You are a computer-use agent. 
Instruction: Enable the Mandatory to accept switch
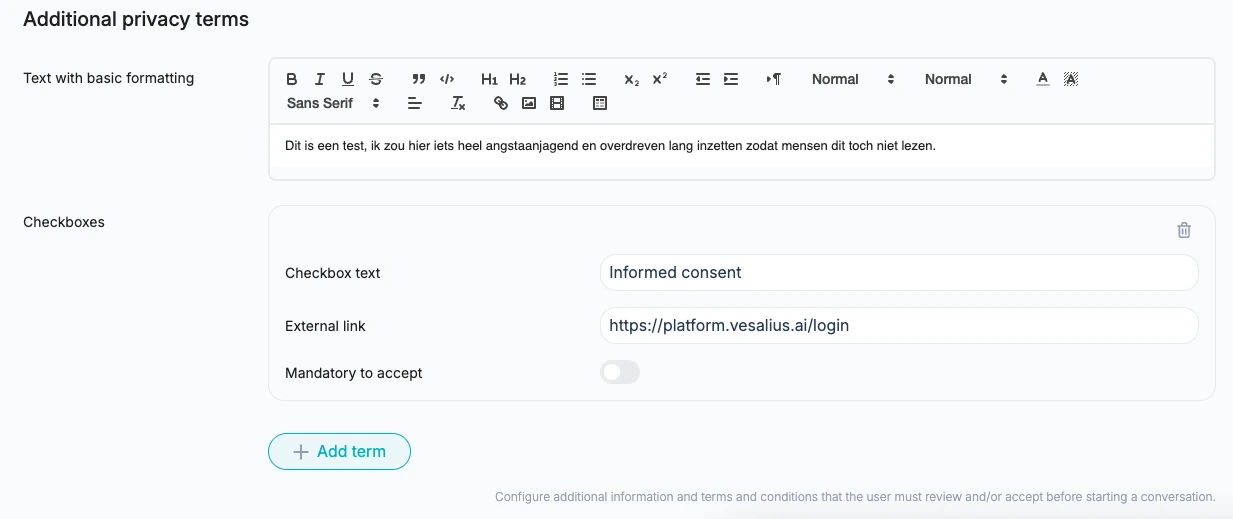click(x=620, y=373)
